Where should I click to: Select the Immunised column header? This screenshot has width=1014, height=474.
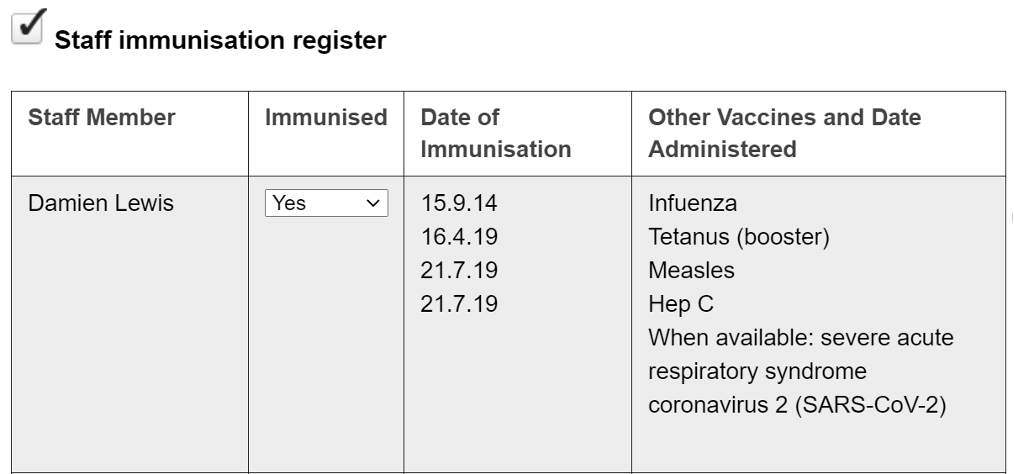[x=326, y=118]
